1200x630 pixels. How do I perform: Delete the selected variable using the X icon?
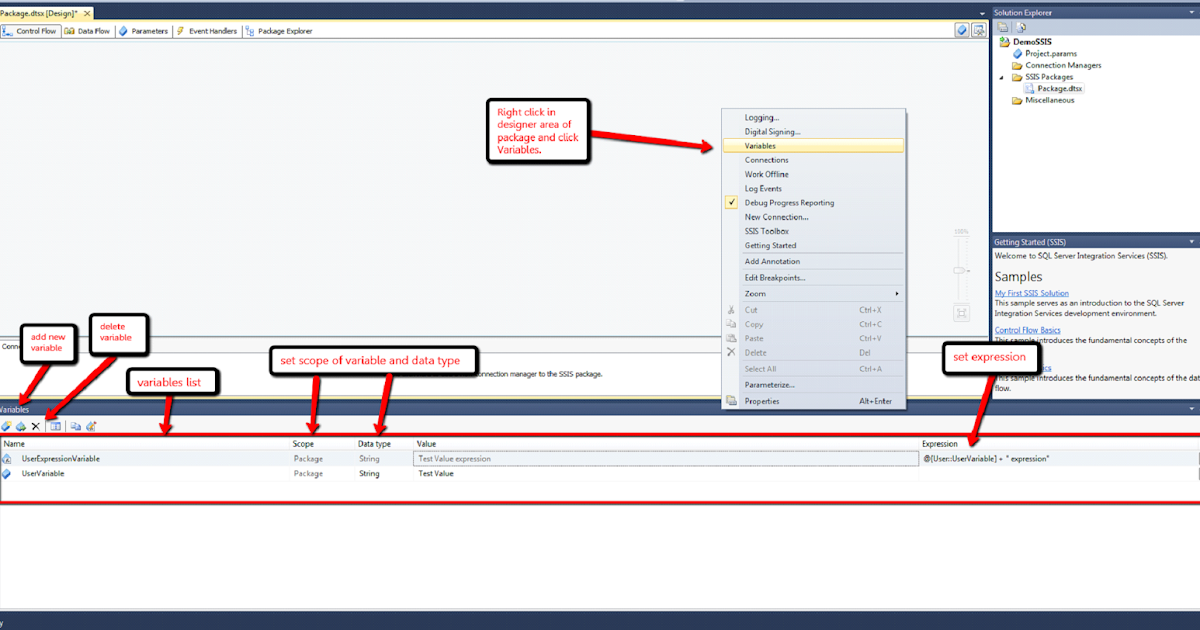coord(36,426)
